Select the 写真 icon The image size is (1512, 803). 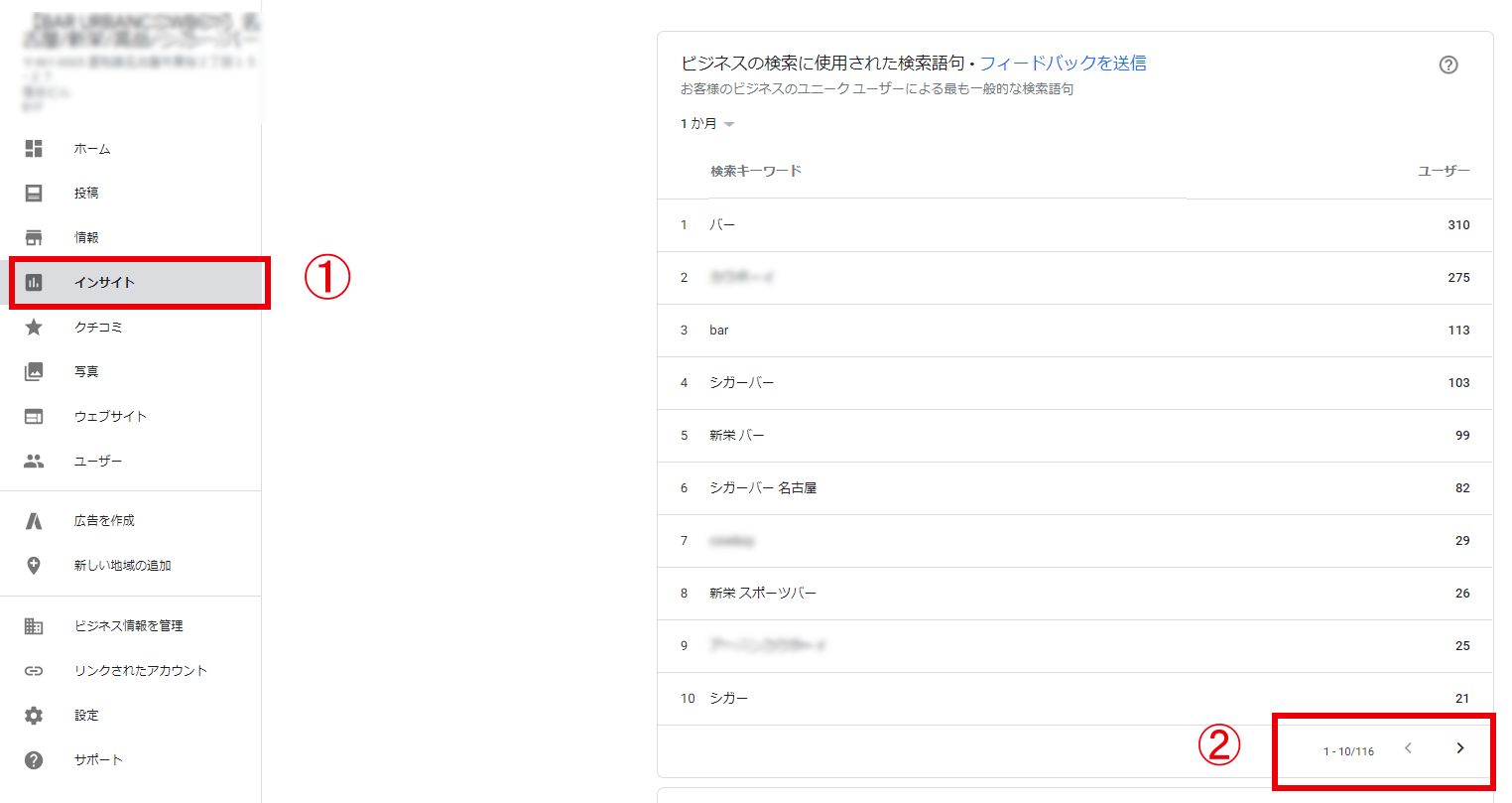click(33, 371)
